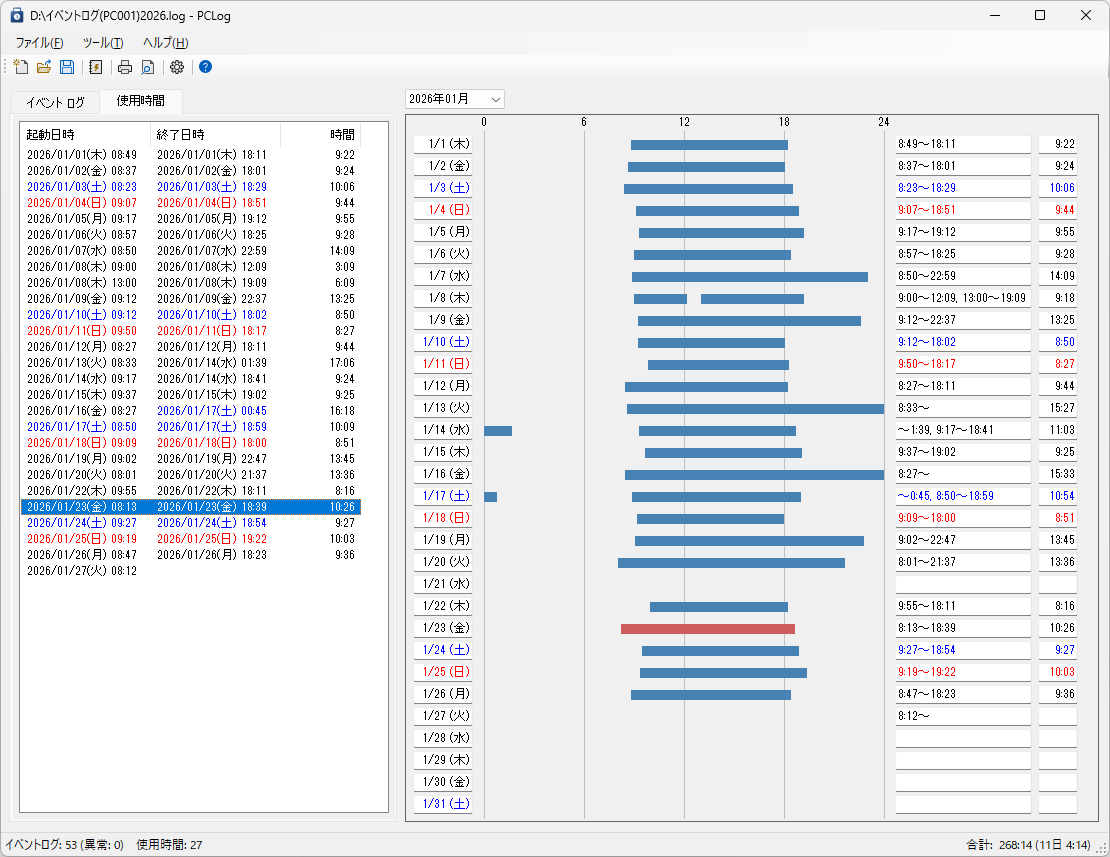Open the ツール menu

pos(102,43)
